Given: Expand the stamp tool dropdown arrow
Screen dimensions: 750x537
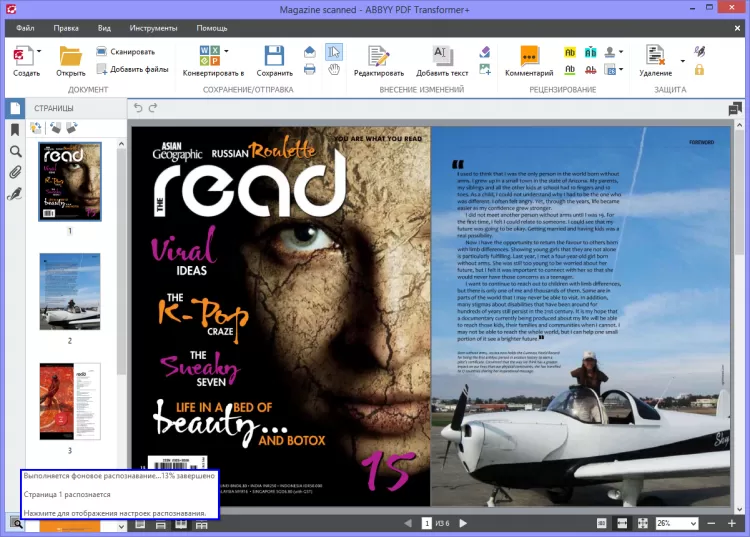Looking at the screenshot, I should 621,52.
